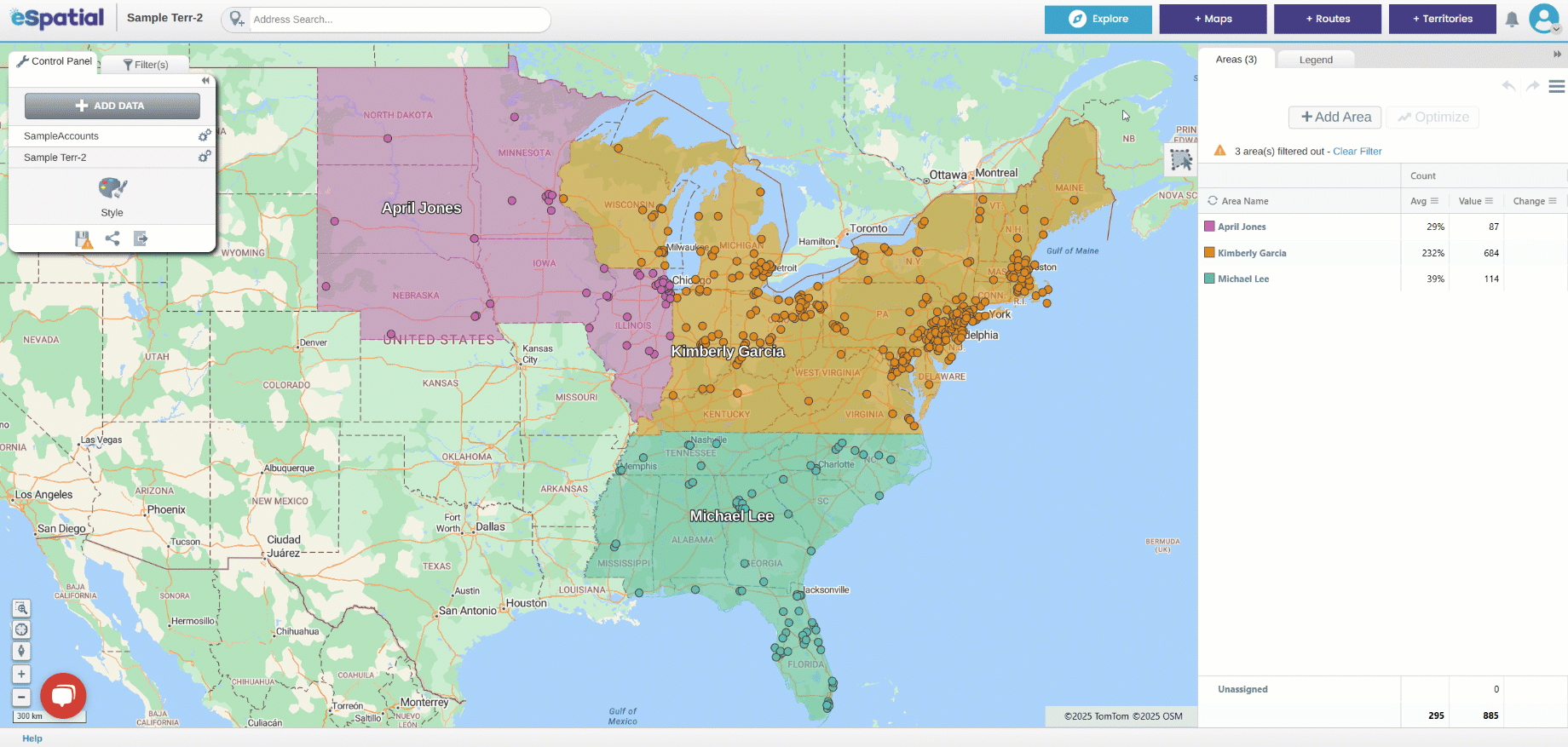The image size is (1568, 747).
Task: Click the Michael Lee map territory label
Action: 731,515
